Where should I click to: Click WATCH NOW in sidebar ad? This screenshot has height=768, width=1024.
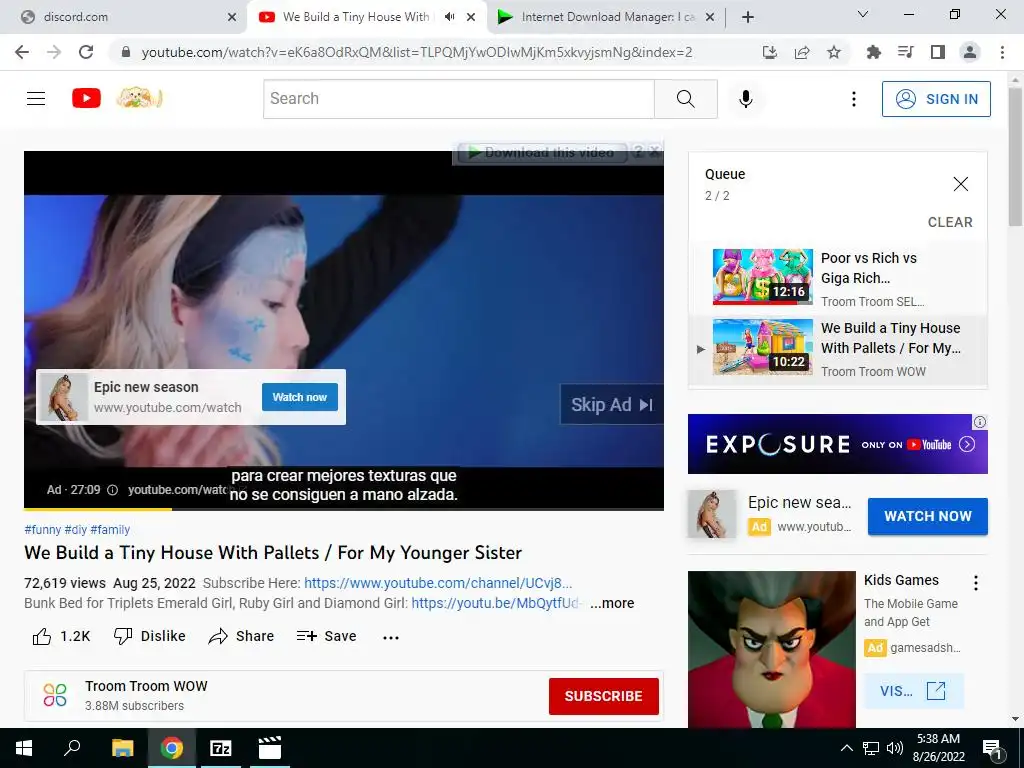click(927, 516)
